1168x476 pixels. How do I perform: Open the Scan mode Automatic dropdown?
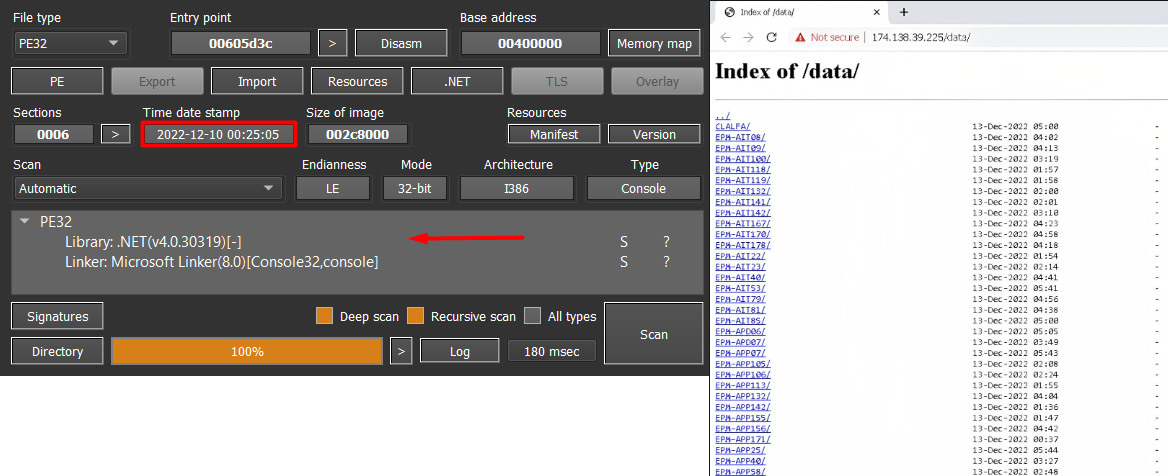click(x=148, y=188)
